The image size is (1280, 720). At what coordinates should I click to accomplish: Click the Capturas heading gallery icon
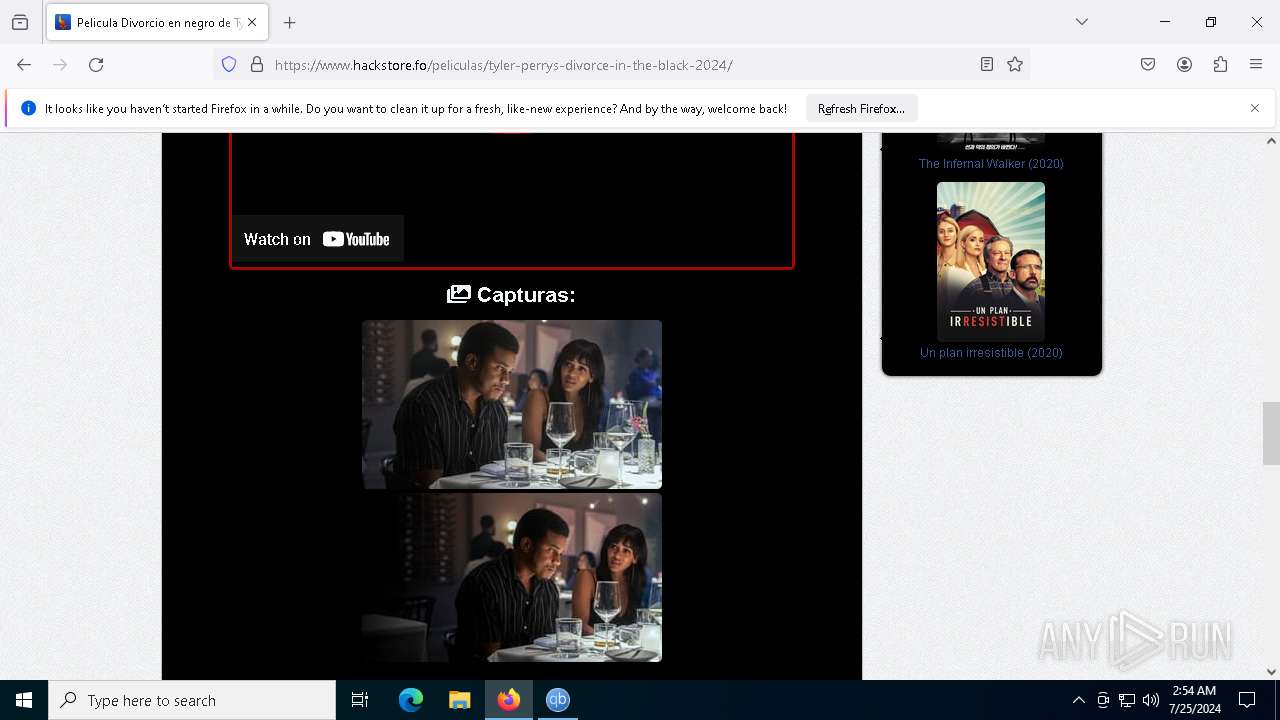tap(459, 294)
